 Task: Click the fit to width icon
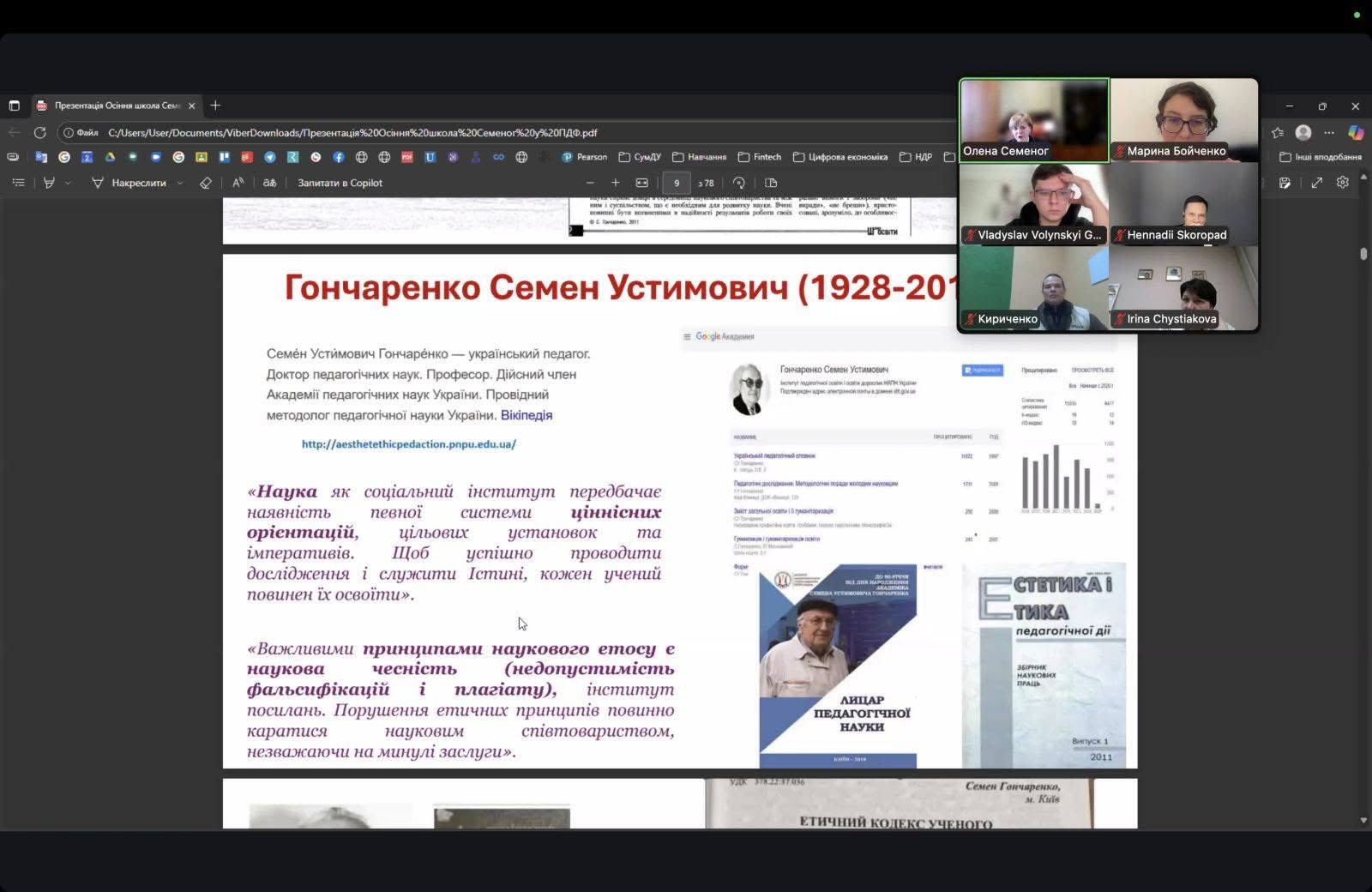coord(641,183)
